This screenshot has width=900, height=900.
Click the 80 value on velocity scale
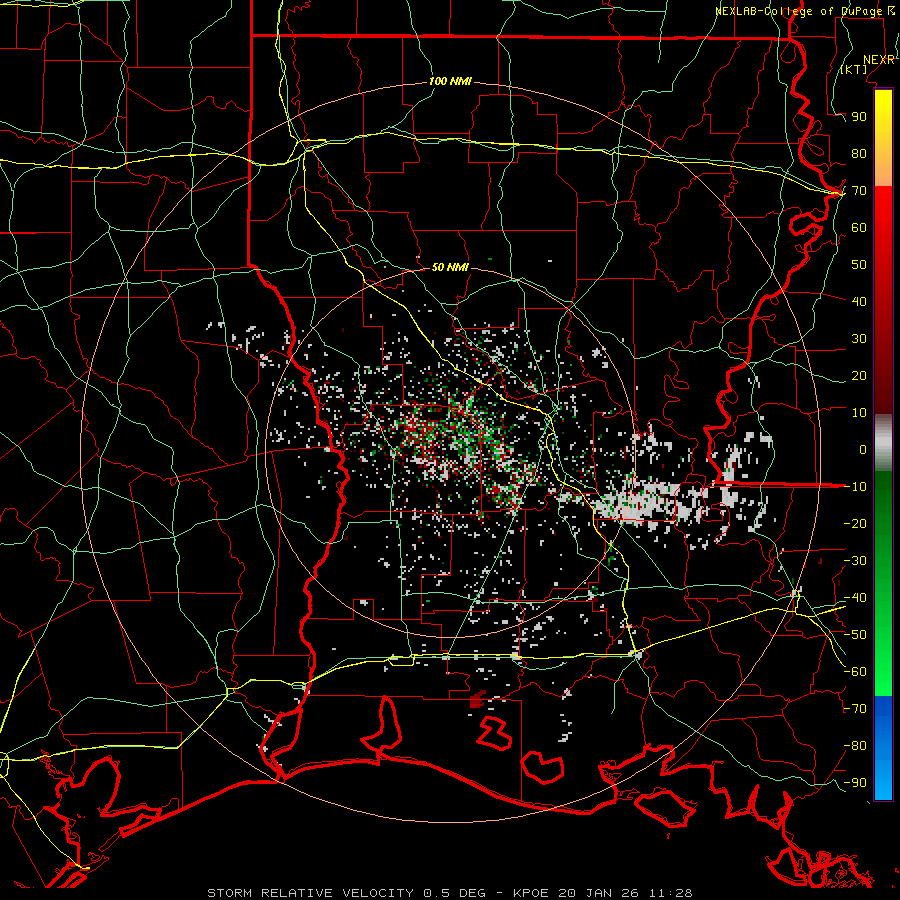click(x=859, y=153)
